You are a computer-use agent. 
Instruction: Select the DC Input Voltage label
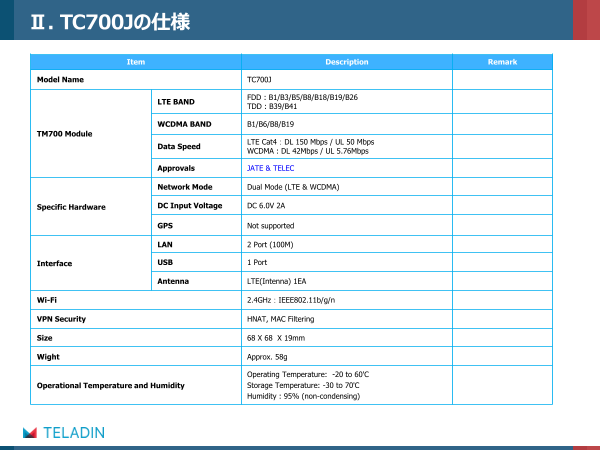190,206
